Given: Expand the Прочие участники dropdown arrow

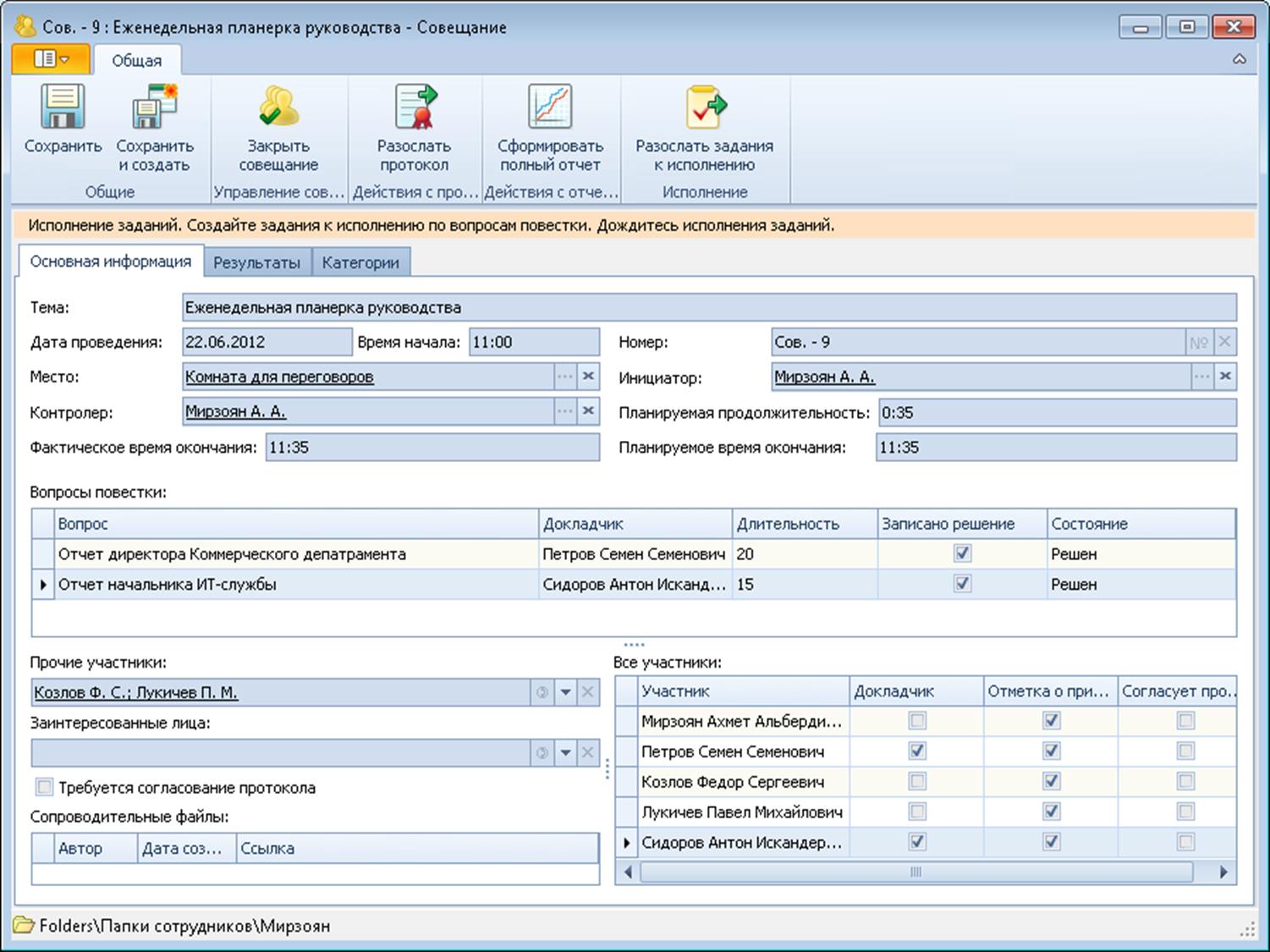Looking at the screenshot, I should (x=565, y=692).
